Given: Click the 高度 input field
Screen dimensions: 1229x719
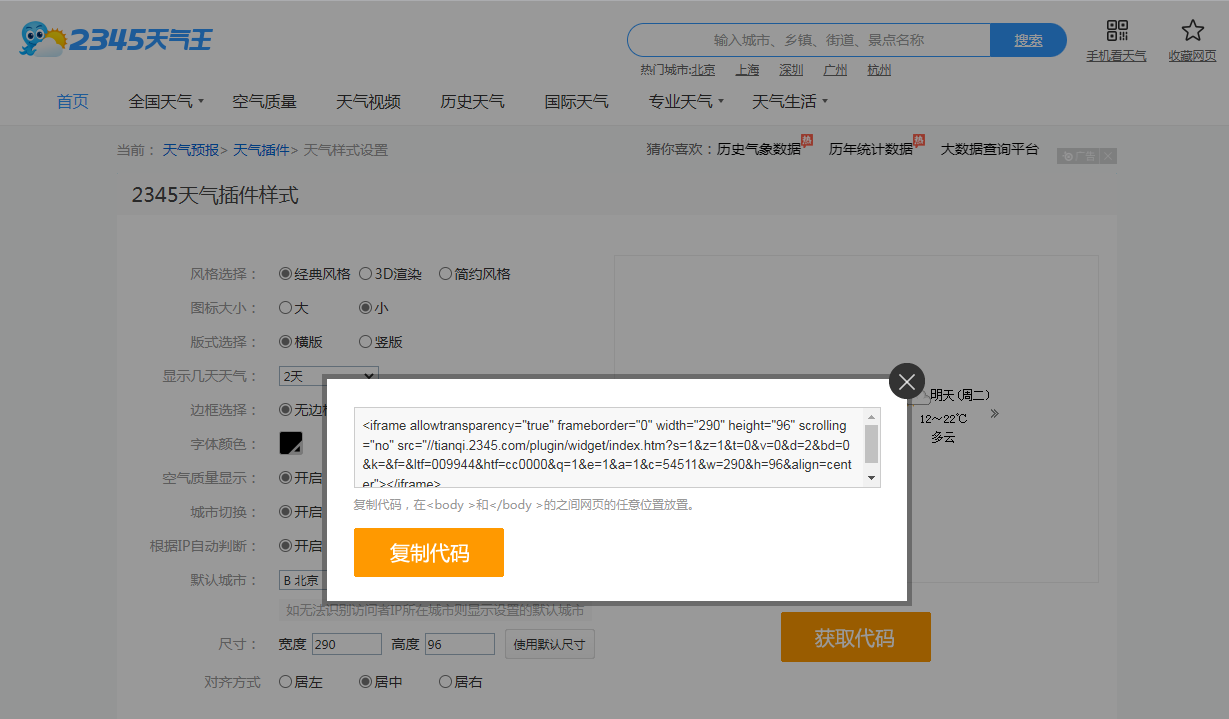Looking at the screenshot, I should (460, 644).
